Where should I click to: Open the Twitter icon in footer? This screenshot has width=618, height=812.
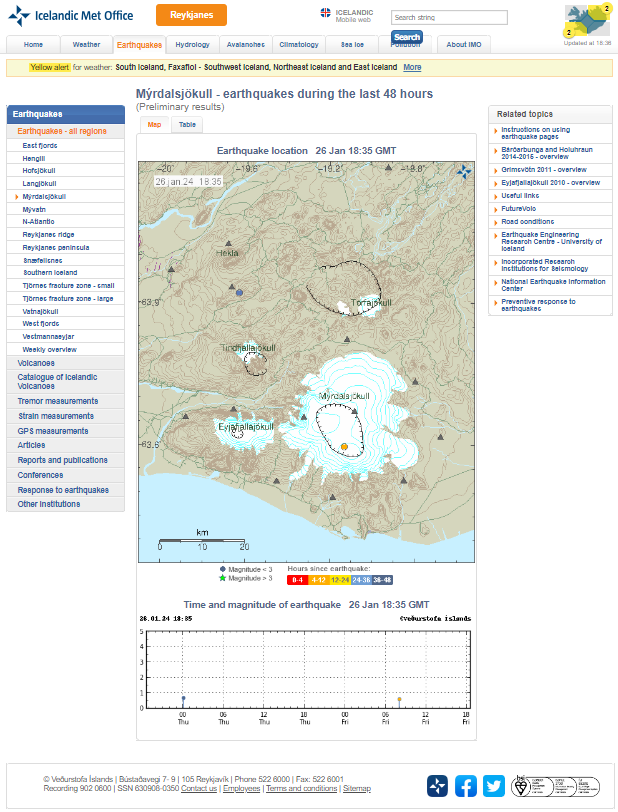click(494, 786)
